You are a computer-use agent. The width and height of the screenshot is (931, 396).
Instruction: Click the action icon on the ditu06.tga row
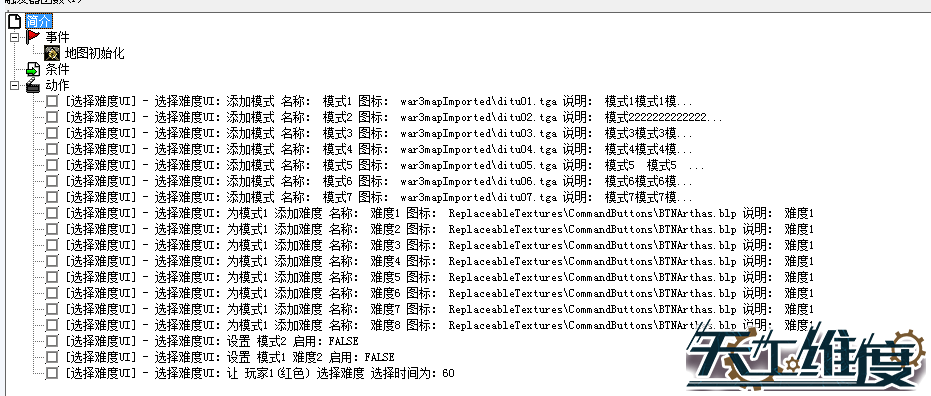(x=52, y=182)
